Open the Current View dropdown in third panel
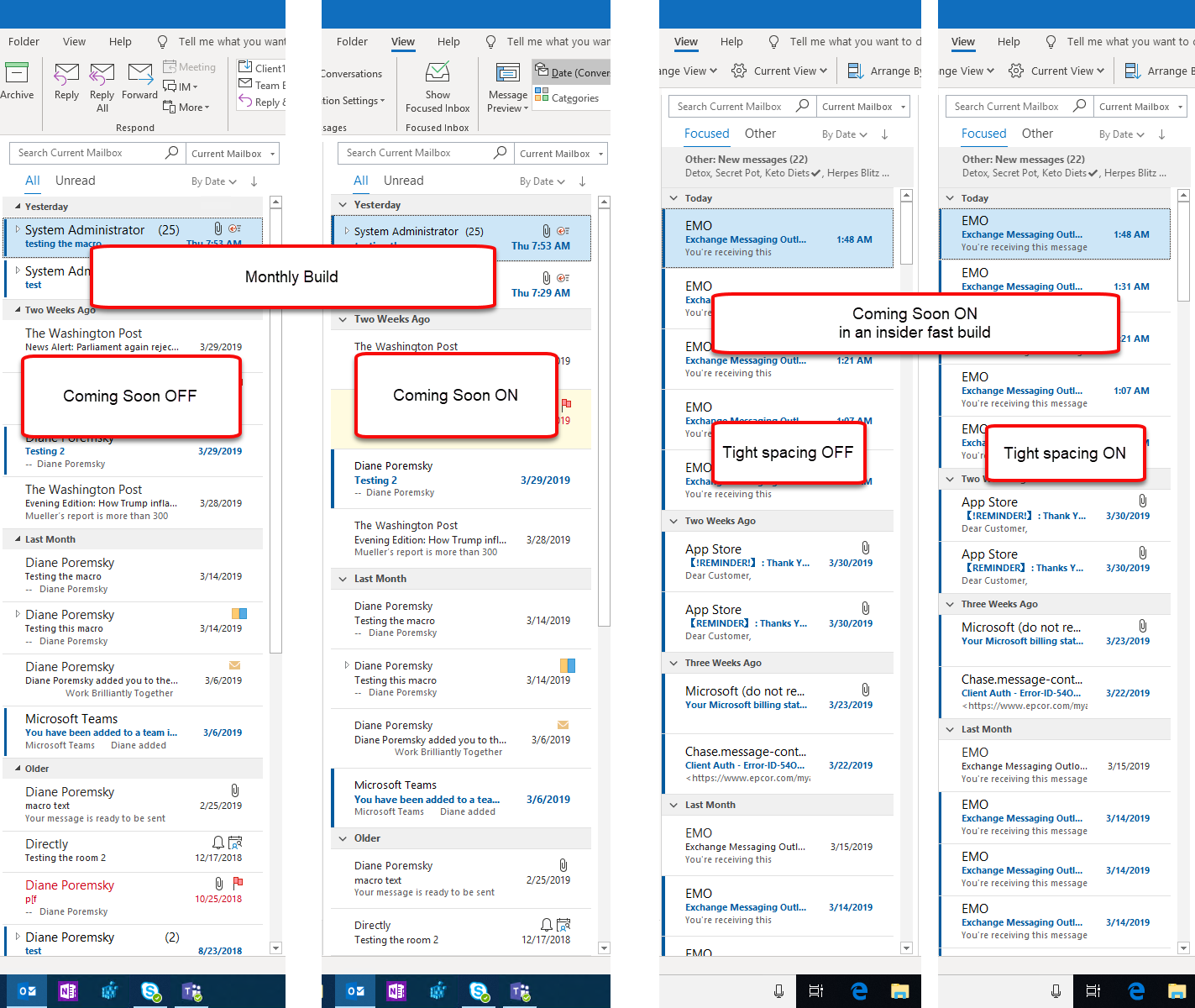This screenshot has height=1008, width=1195. [x=780, y=71]
